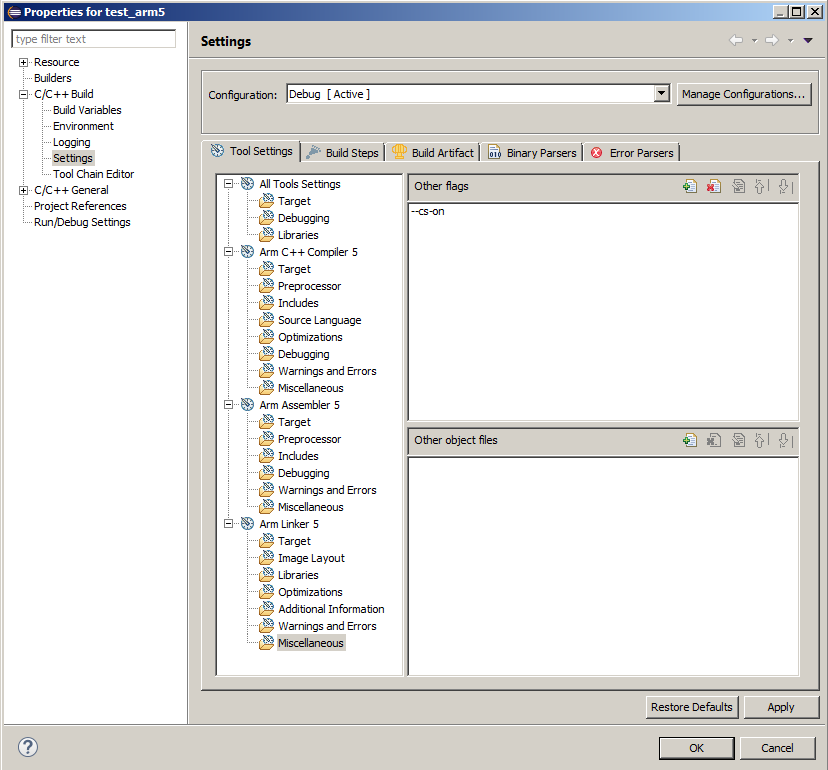
Task: Open the Configuration dropdown list
Action: [662, 93]
